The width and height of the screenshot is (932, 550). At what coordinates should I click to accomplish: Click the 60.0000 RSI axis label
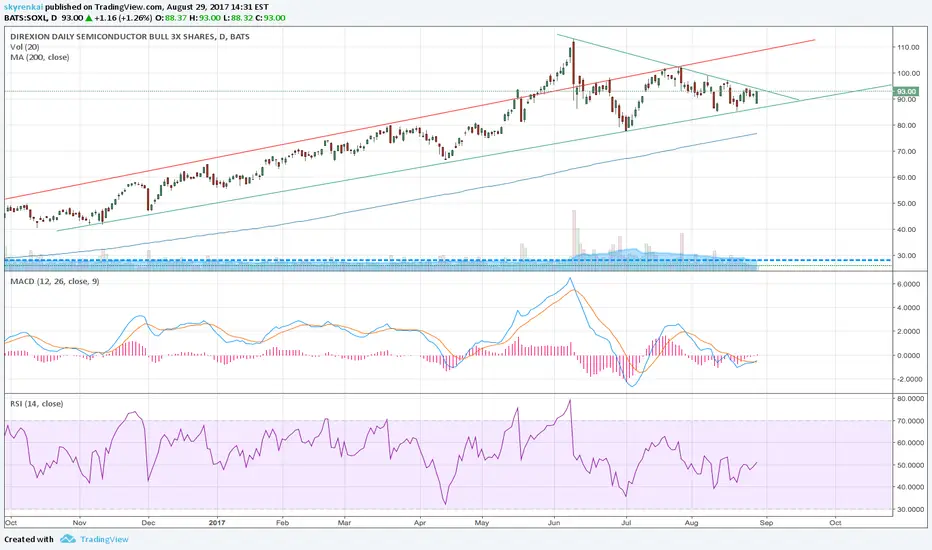click(x=911, y=443)
